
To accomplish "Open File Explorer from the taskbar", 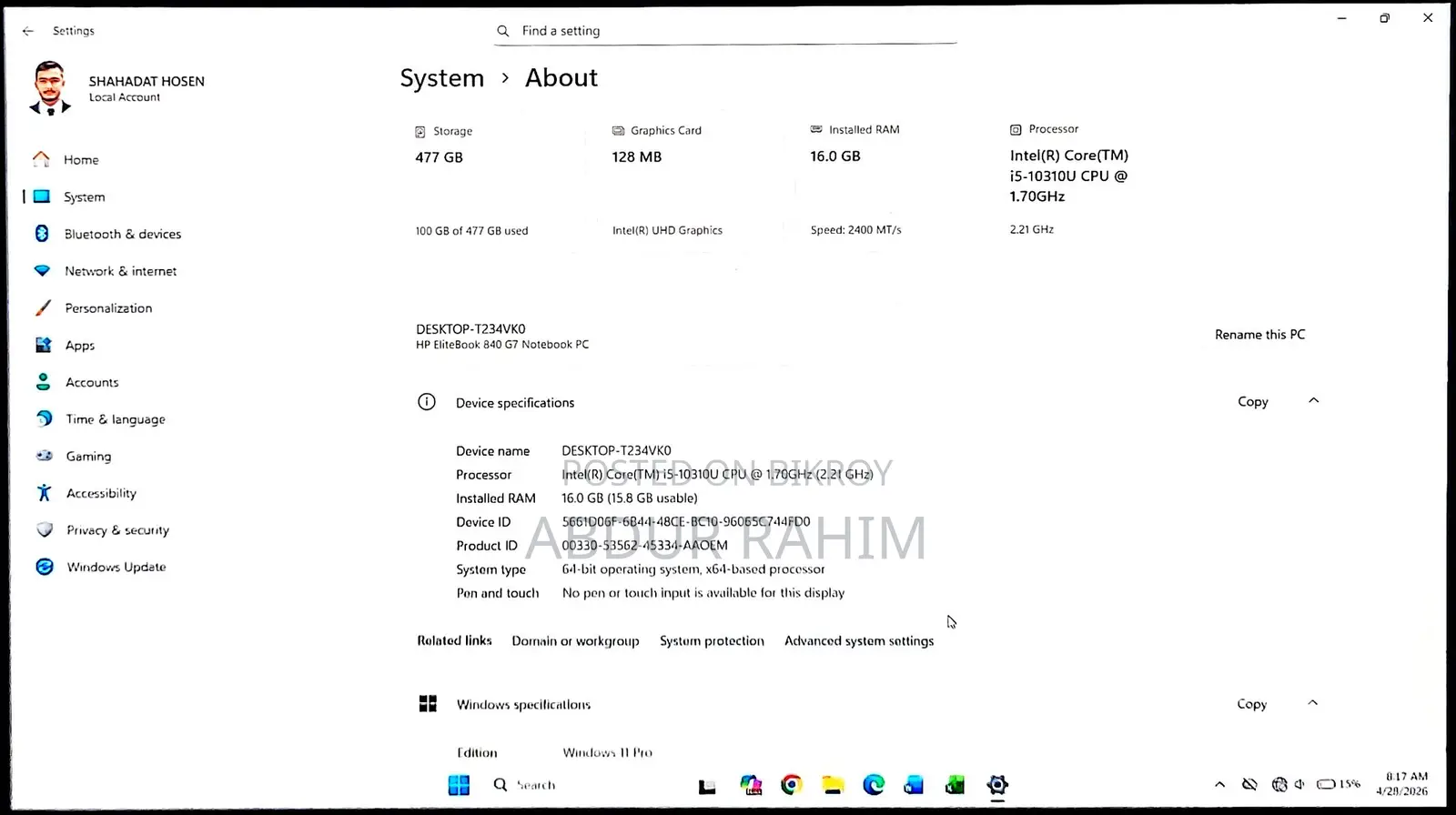I will [833, 785].
